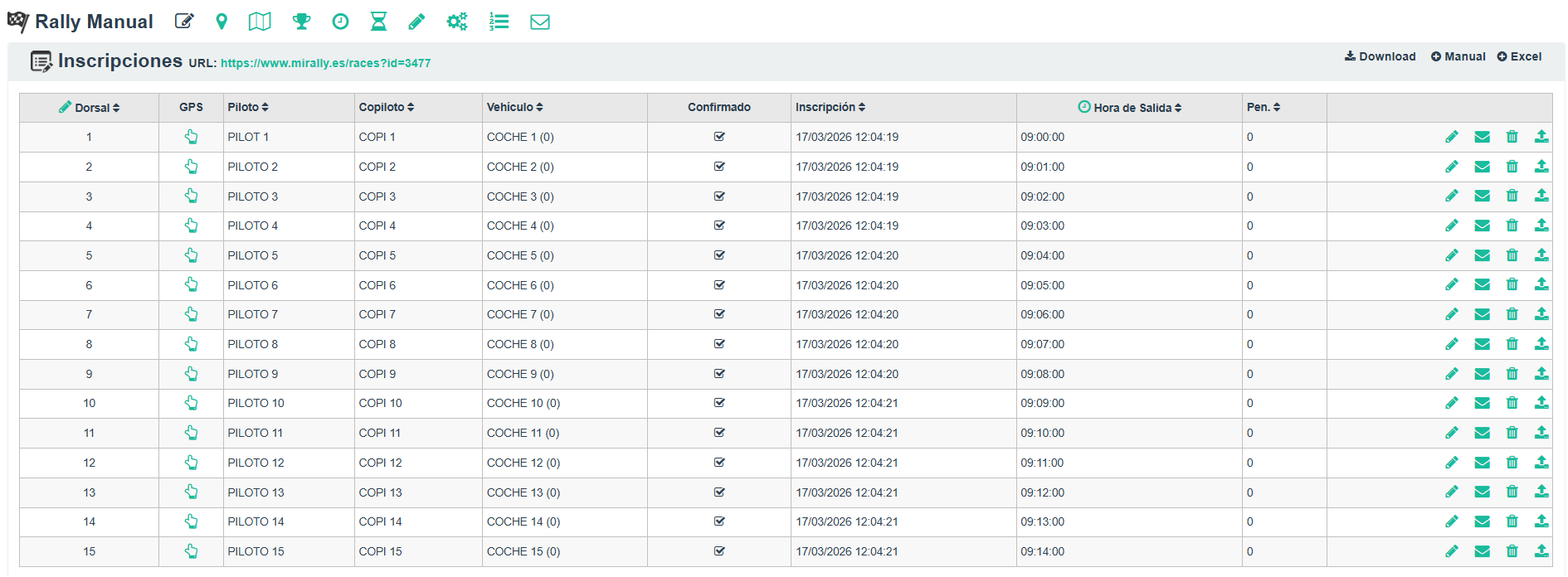
Task: Click the Download button
Action: 1381,56
